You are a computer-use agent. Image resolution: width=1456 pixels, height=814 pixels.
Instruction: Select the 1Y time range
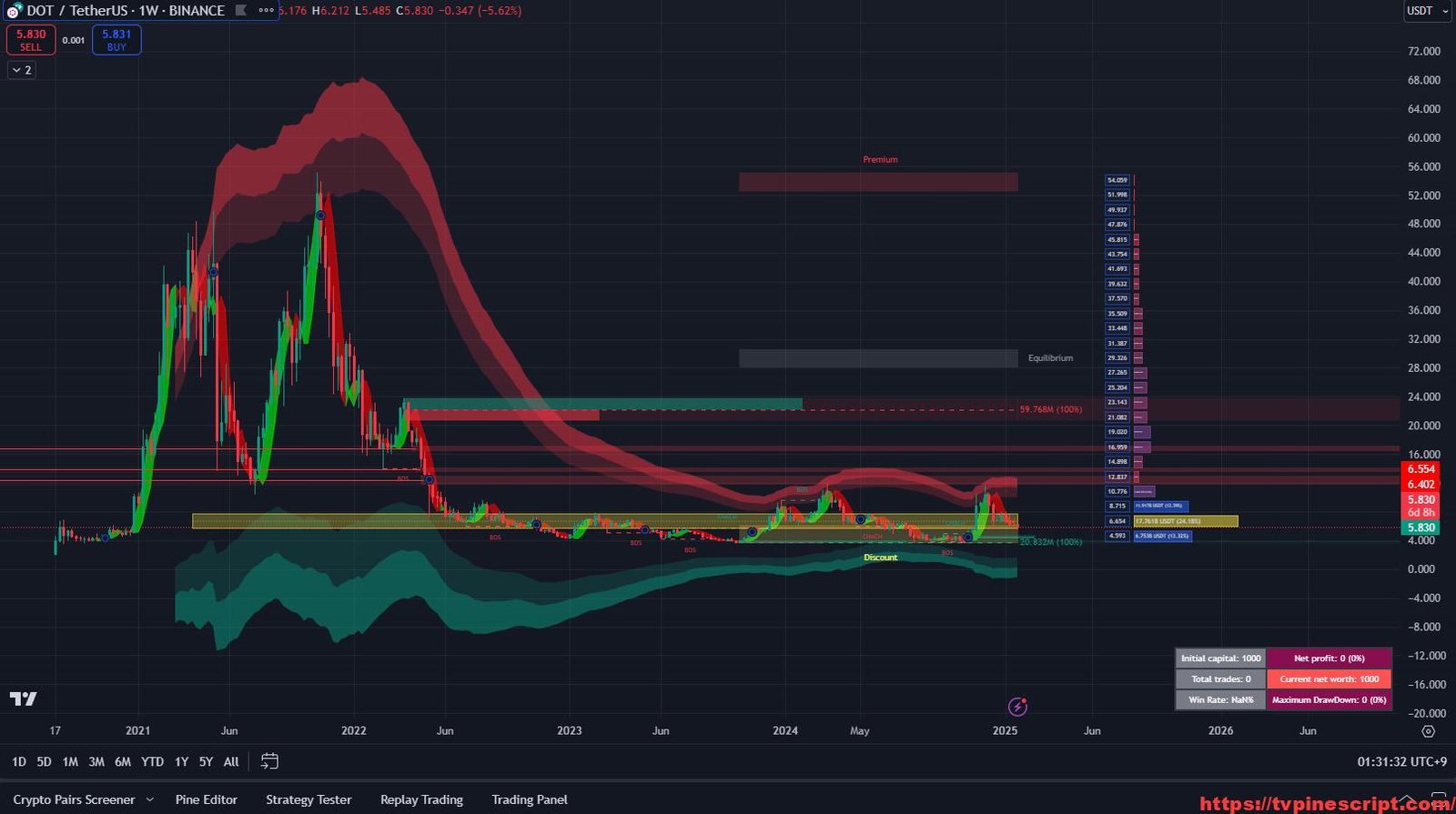pos(181,762)
